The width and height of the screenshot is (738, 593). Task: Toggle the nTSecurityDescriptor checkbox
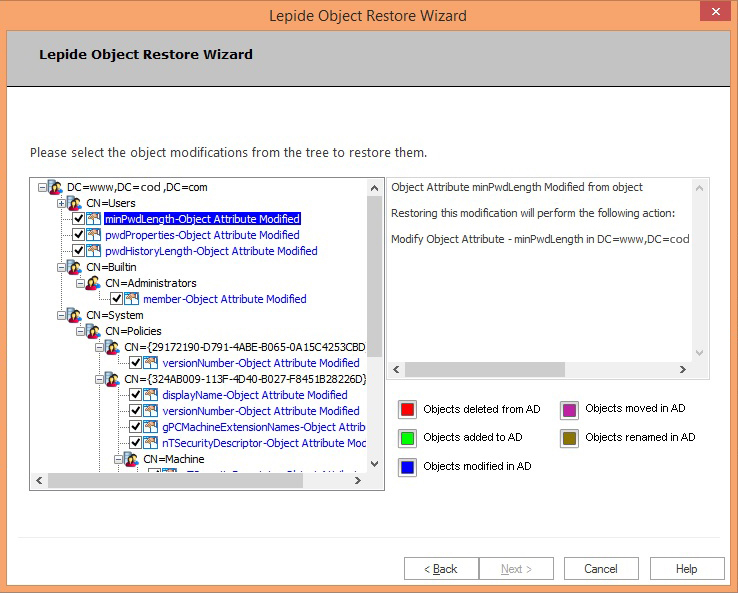(x=136, y=443)
